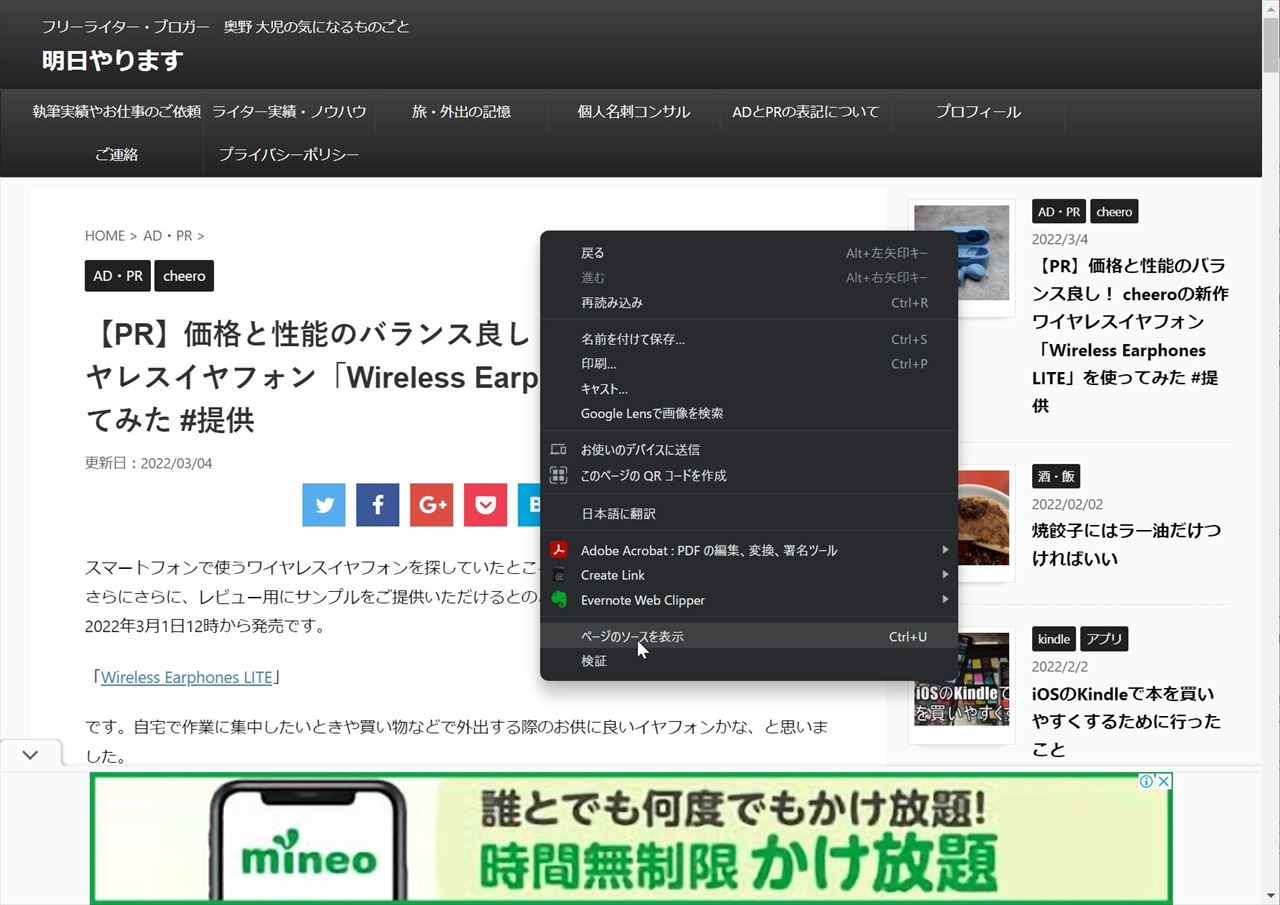
Task: Click send-to-device icon in context menu
Action: [x=559, y=450]
